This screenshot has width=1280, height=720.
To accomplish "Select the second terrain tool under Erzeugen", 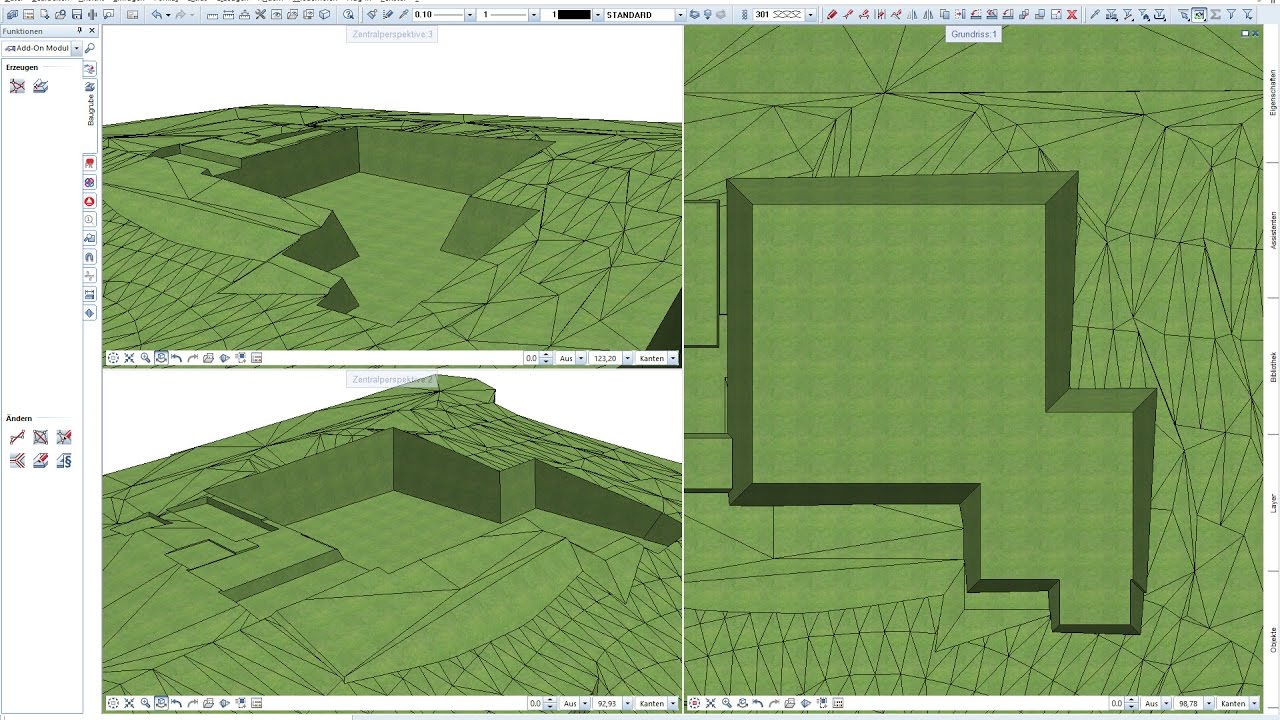I will coord(40,87).
